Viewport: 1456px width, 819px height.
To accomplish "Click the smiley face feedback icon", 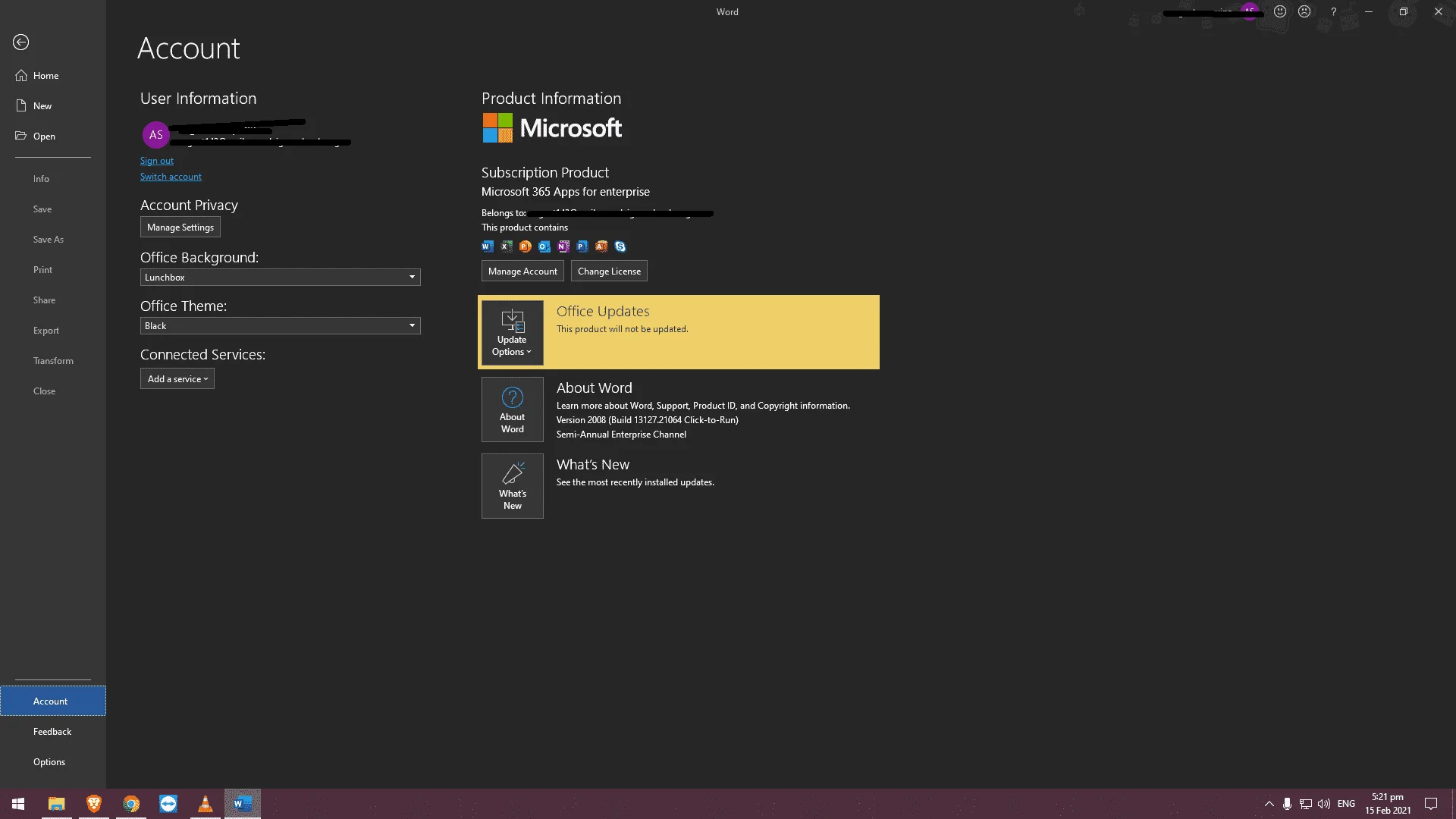I will [x=1280, y=11].
